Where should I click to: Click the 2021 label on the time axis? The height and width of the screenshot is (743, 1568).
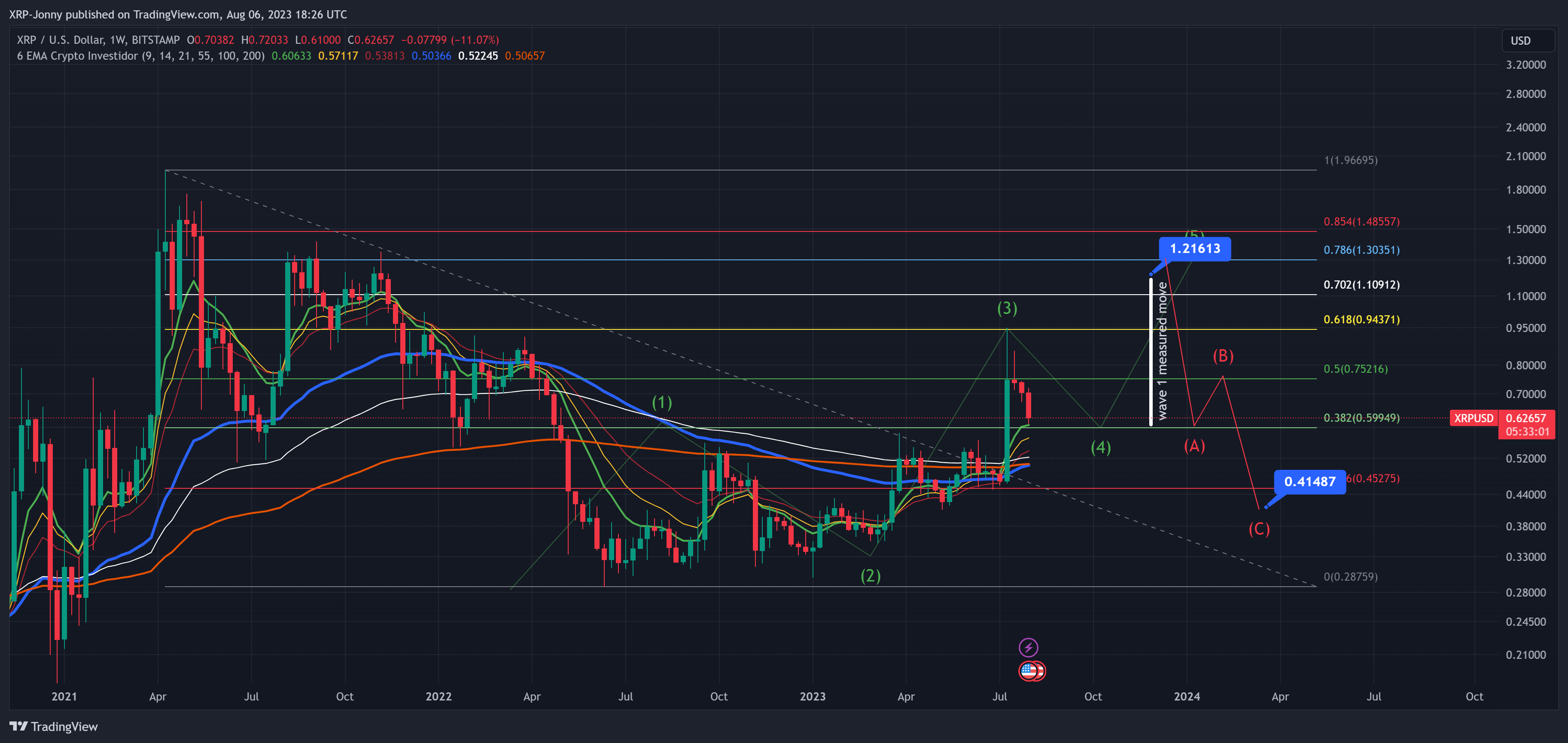(x=64, y=696)
